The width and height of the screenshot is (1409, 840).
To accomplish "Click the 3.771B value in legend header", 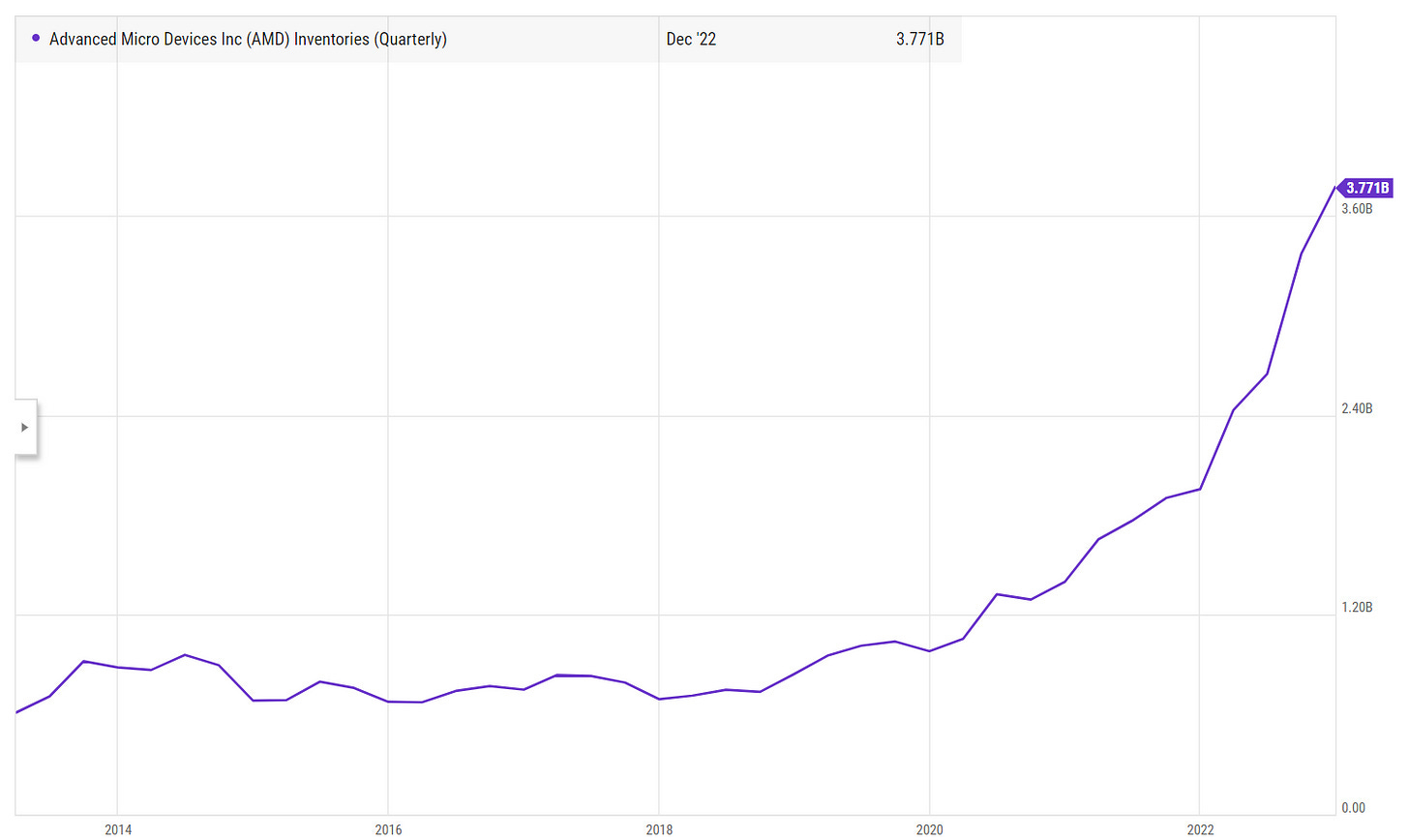I will point(920,40).
